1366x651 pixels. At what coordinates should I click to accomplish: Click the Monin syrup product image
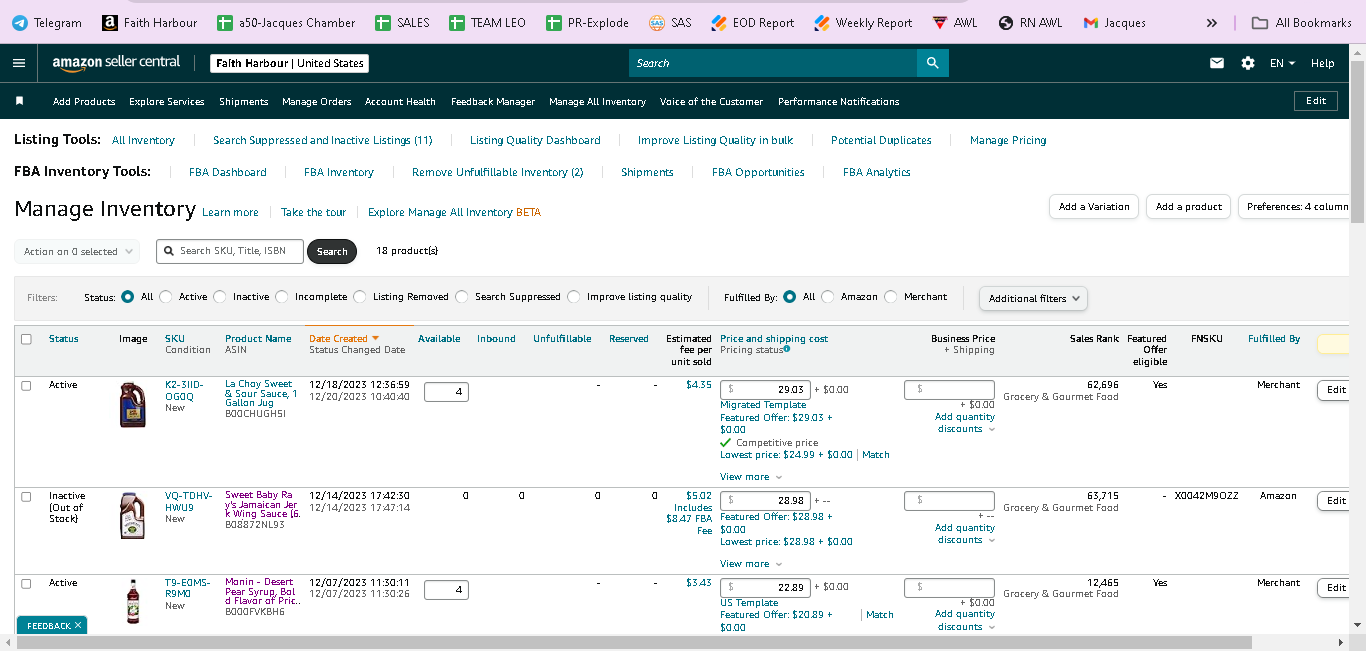point(133,602)
